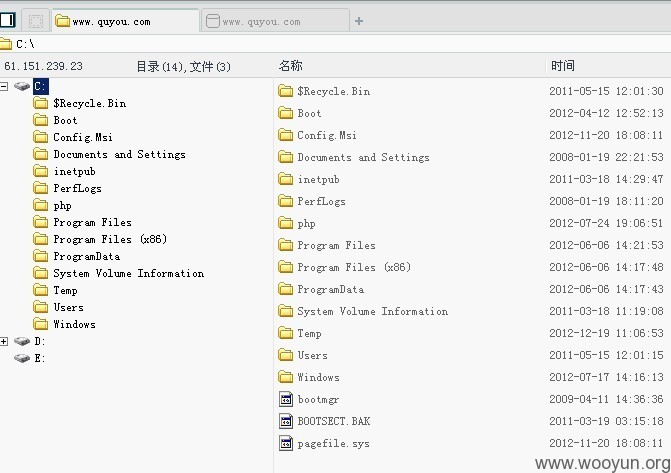Click the Temp folder icon in file list
Image resolution: width=671 pixels, height=473 pixels.
click(285, 333)
